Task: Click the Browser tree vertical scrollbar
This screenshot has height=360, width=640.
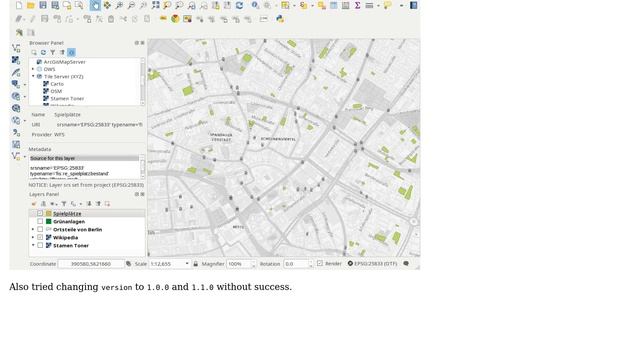Action: coord(142,82)
